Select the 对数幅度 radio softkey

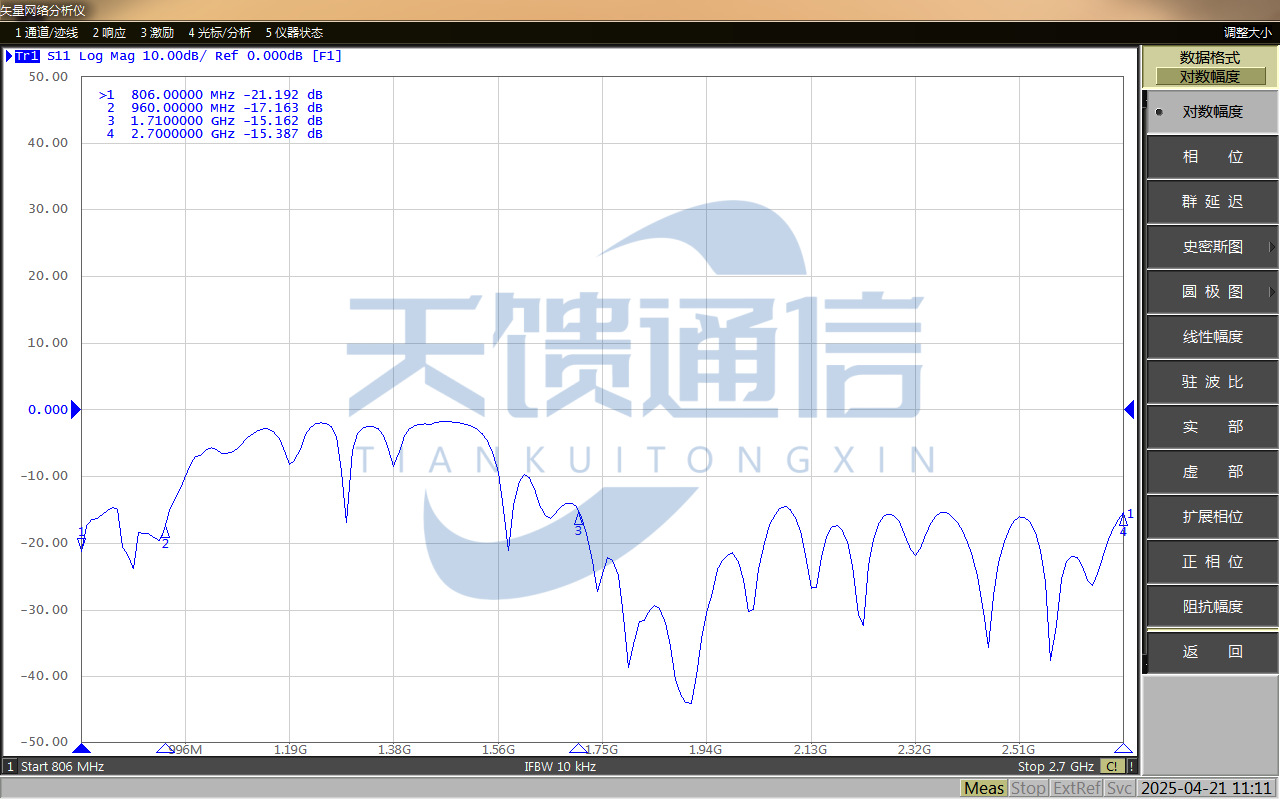click(x=1211, y=112)
